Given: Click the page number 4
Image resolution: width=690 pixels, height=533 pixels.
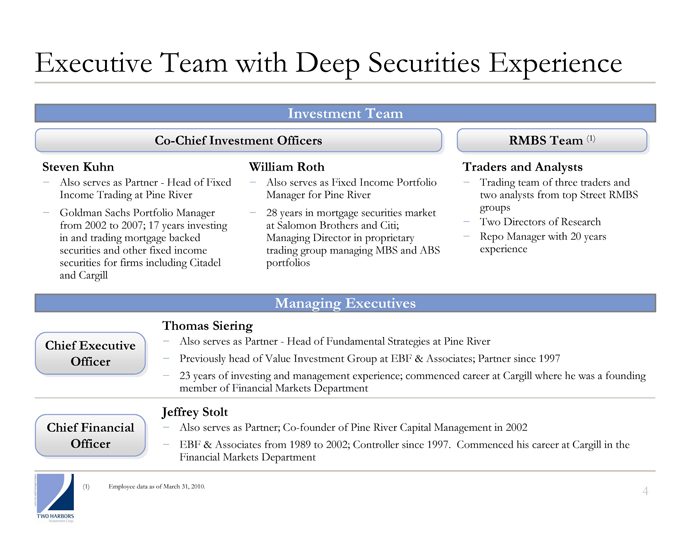Looking at the screenshot, I should coord(645,491).
